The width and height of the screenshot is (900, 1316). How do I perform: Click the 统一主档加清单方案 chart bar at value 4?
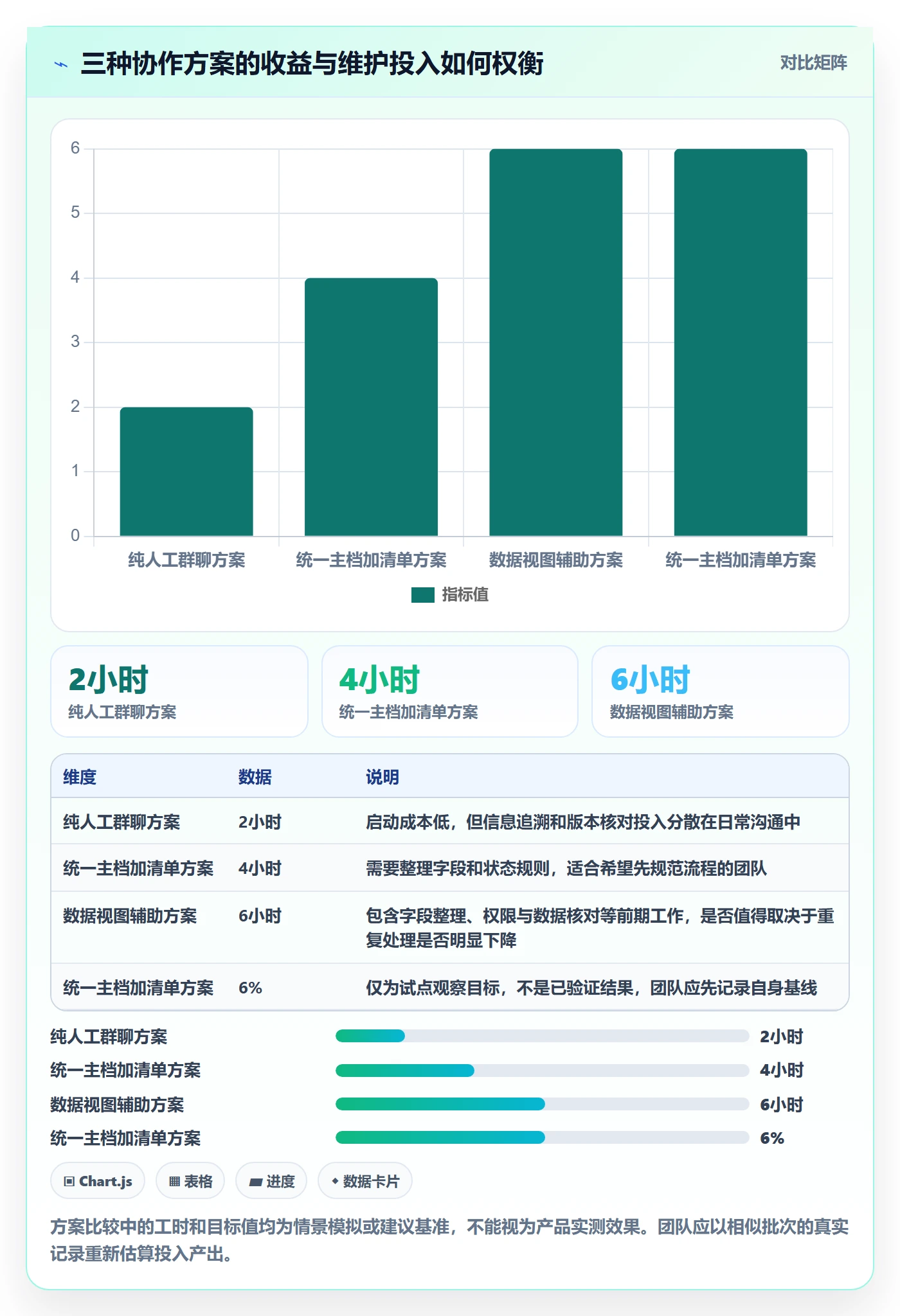(371, 407)
